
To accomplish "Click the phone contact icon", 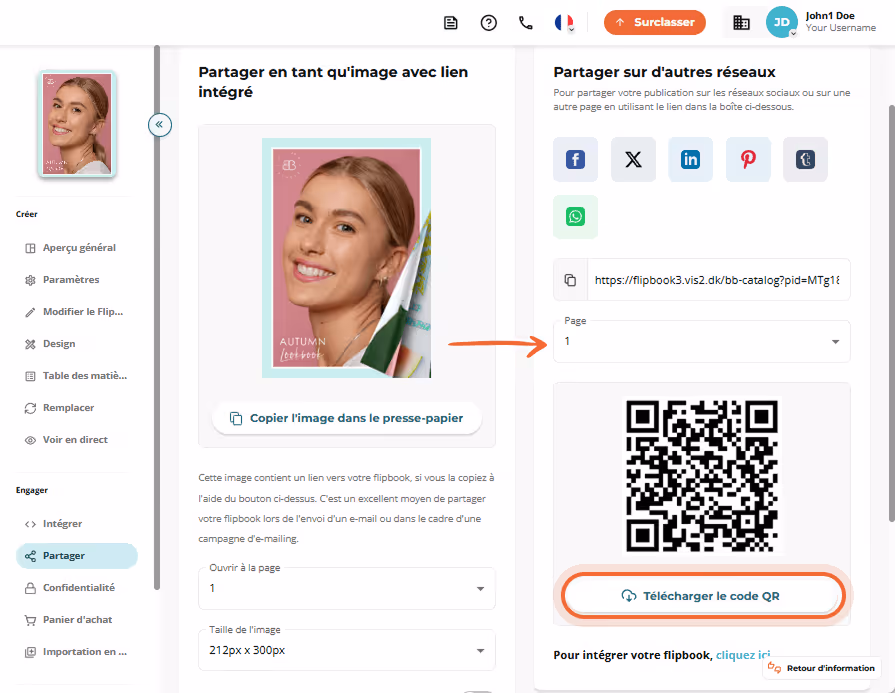I will pyautogui.click(x=526, y=23).
